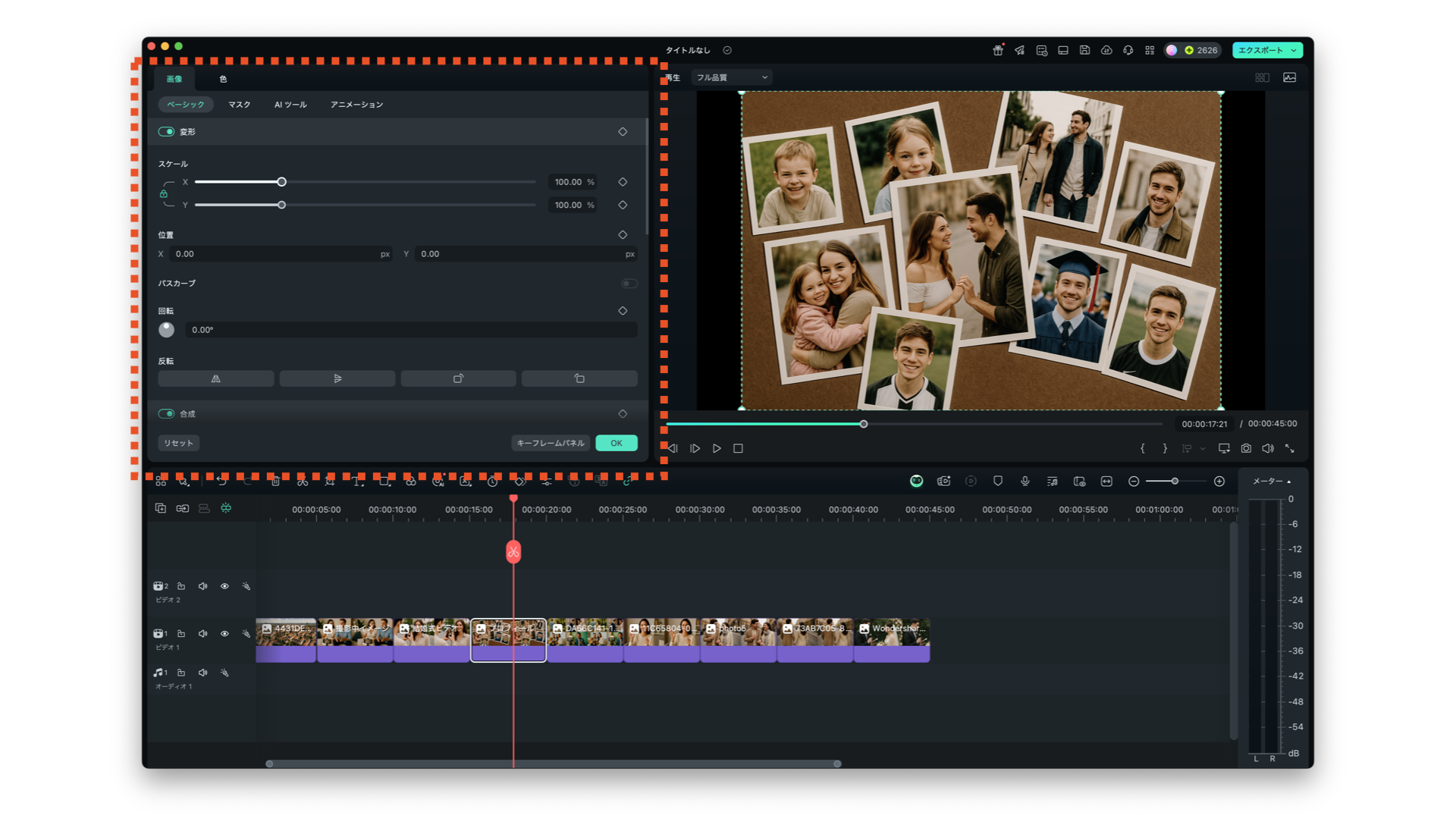1456x819 pixels.
Task: Select the アニメーション sub-tab
Action: (x=356, y=105)
